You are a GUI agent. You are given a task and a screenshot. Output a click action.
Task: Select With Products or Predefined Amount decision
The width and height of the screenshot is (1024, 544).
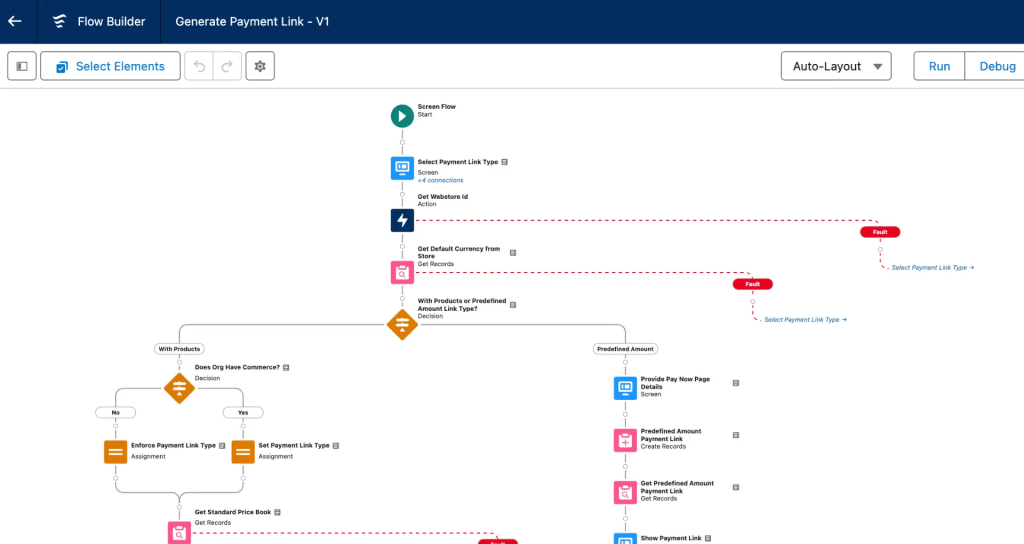pyautogui.click(x=402, y=325)
